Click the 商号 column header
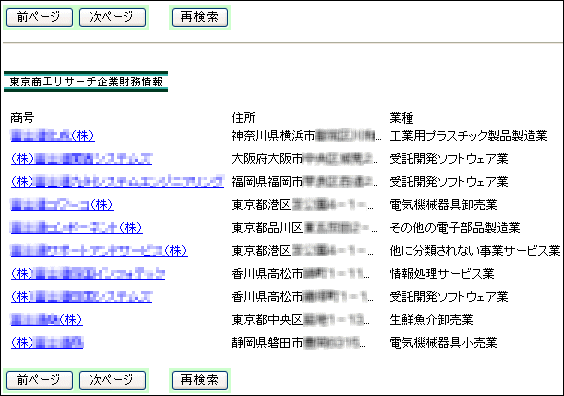 point(22,118)
